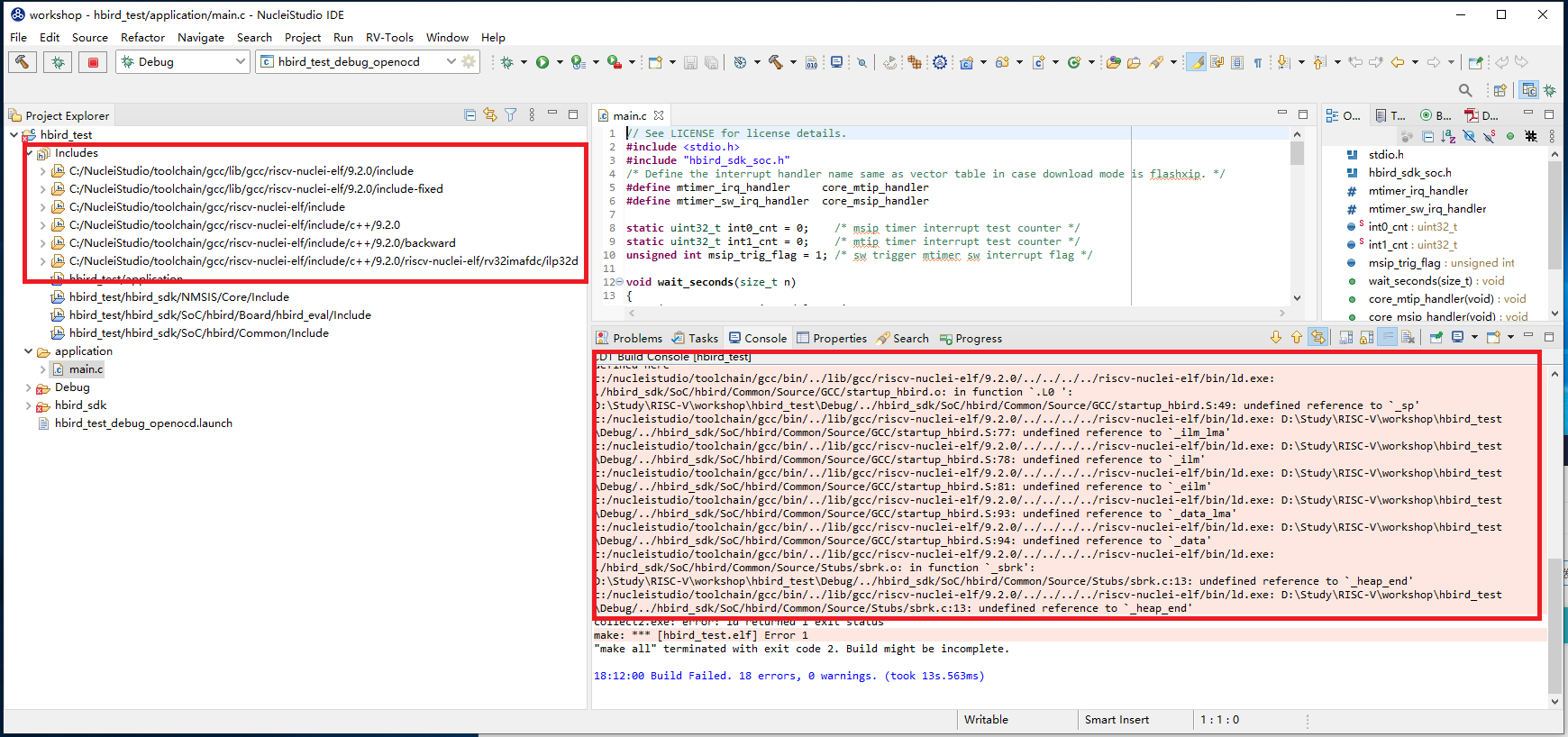Click the toolbar magnifier Search icon
1568x737 pixels.
1465,90
